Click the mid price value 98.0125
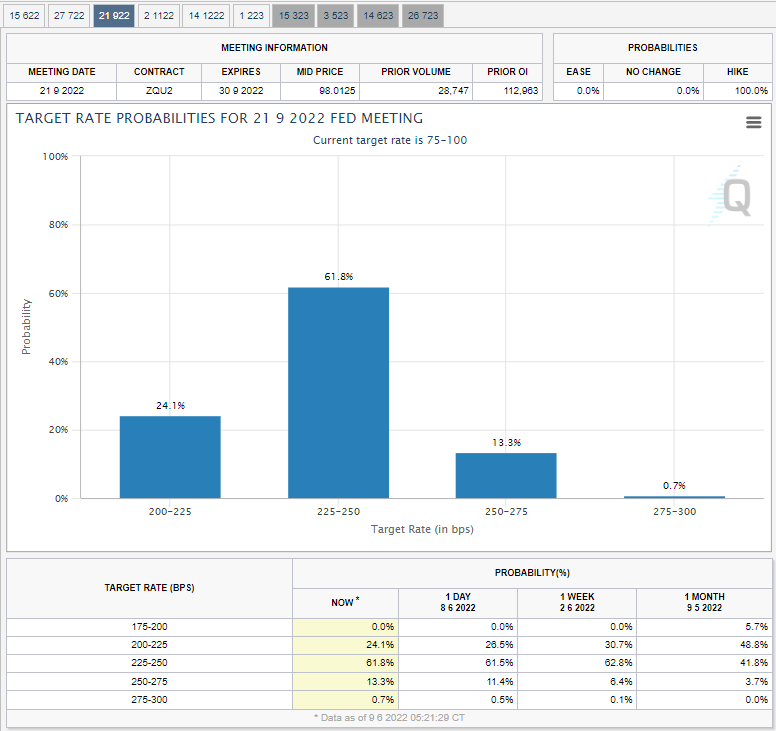Image resolution: width=776 pixels, height=731 pixels. pos(337,91)
